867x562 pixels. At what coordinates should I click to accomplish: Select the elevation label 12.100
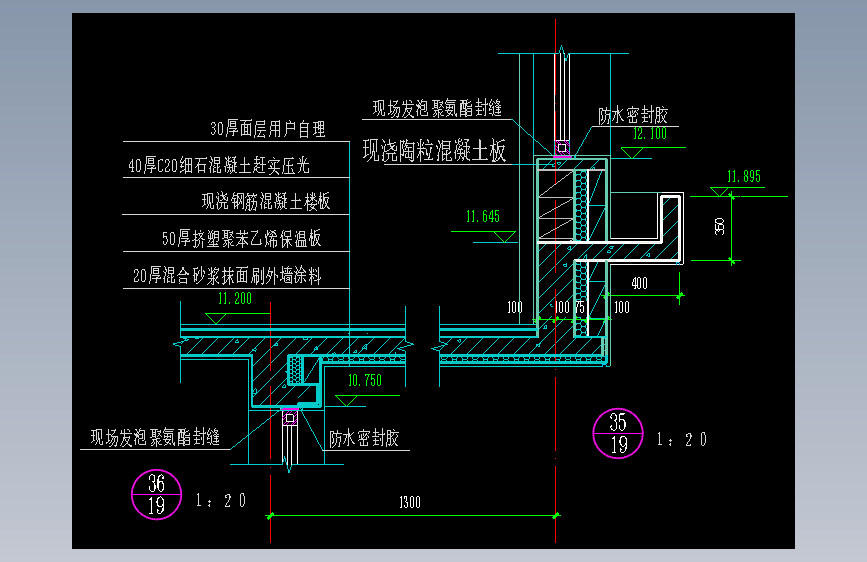(650, 133)
